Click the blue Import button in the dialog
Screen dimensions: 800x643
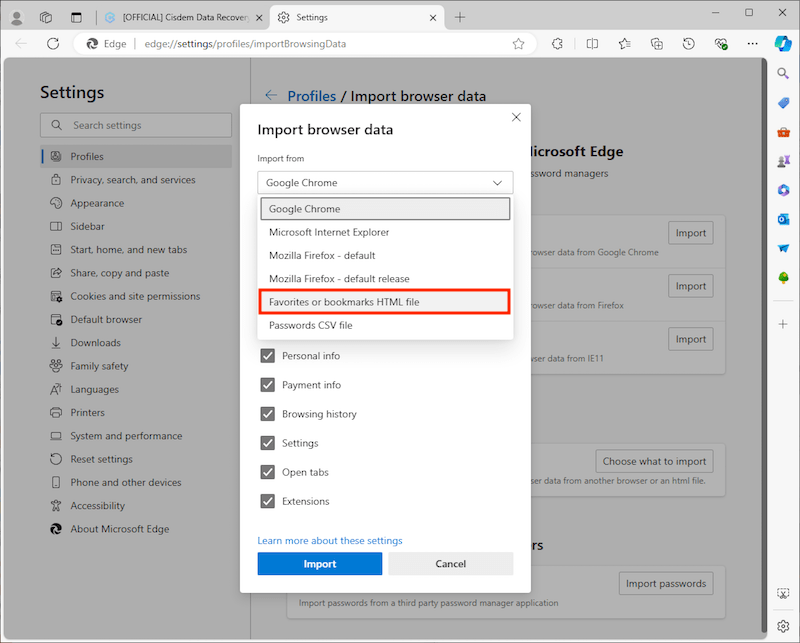pyautogui.click(x=320, y=564)
